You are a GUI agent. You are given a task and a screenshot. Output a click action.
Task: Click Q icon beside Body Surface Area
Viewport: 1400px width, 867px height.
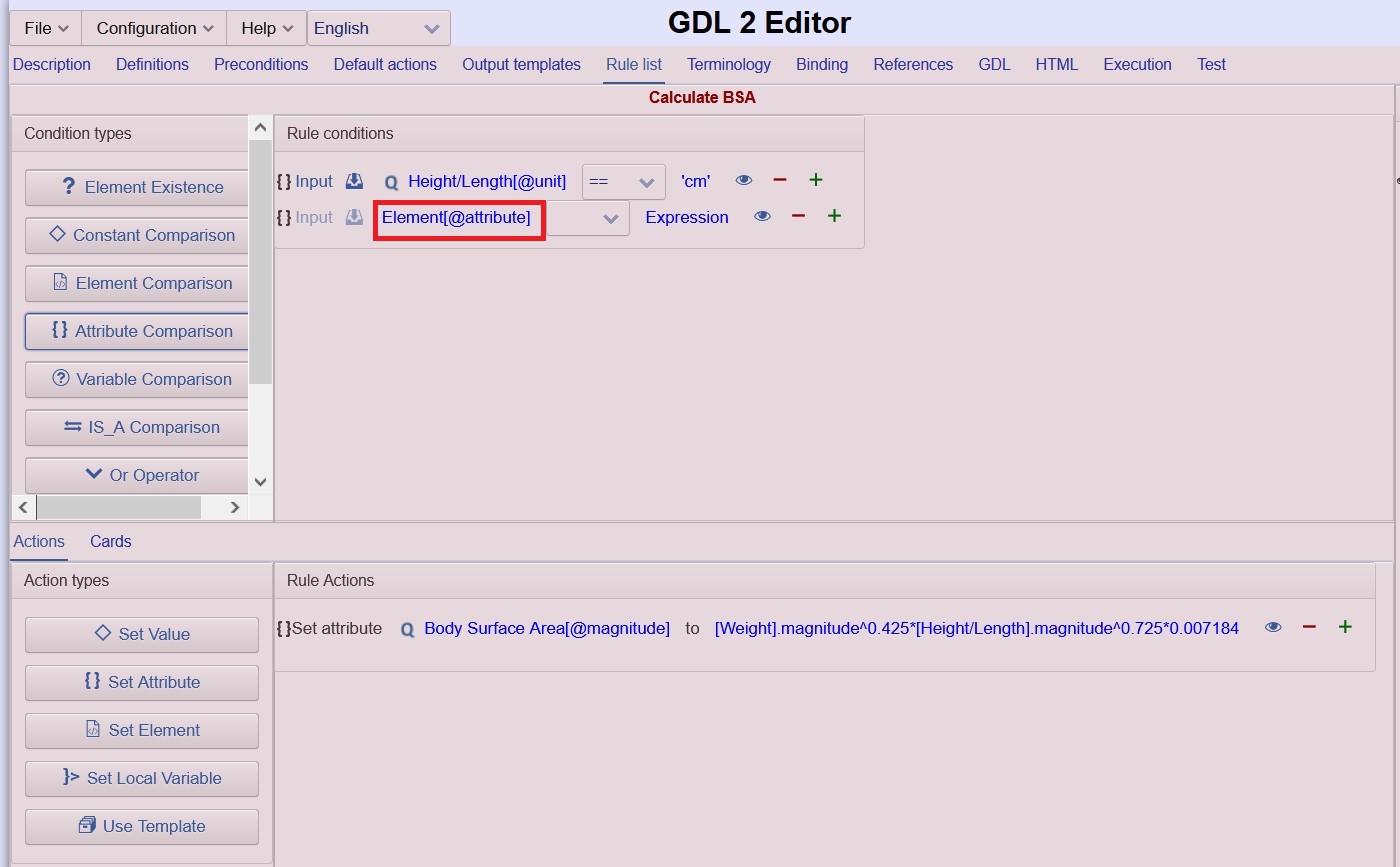click(x=407, y=630)
